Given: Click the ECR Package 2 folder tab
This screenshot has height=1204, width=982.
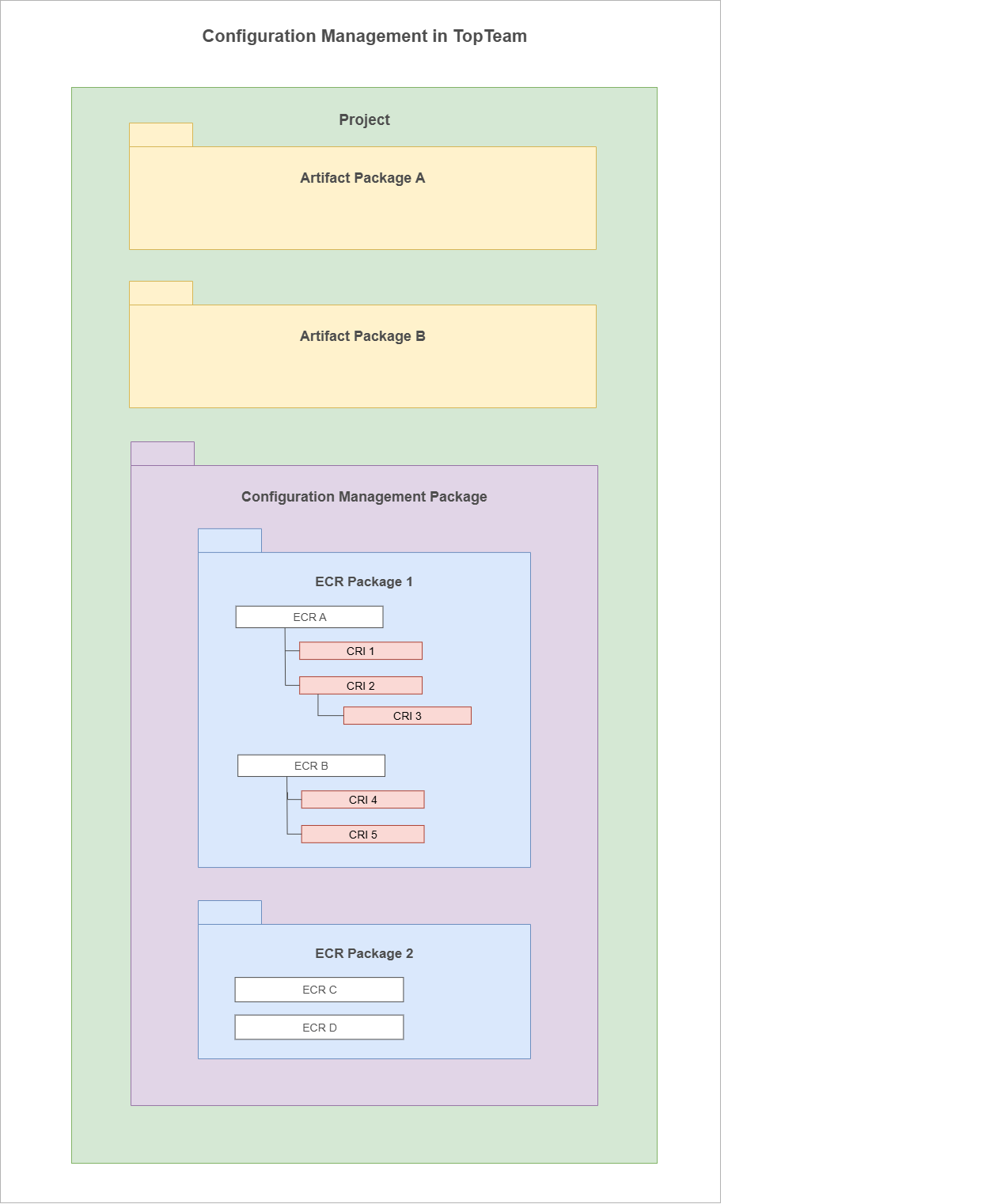Looking at the screenshot, I should pos(229,913).
